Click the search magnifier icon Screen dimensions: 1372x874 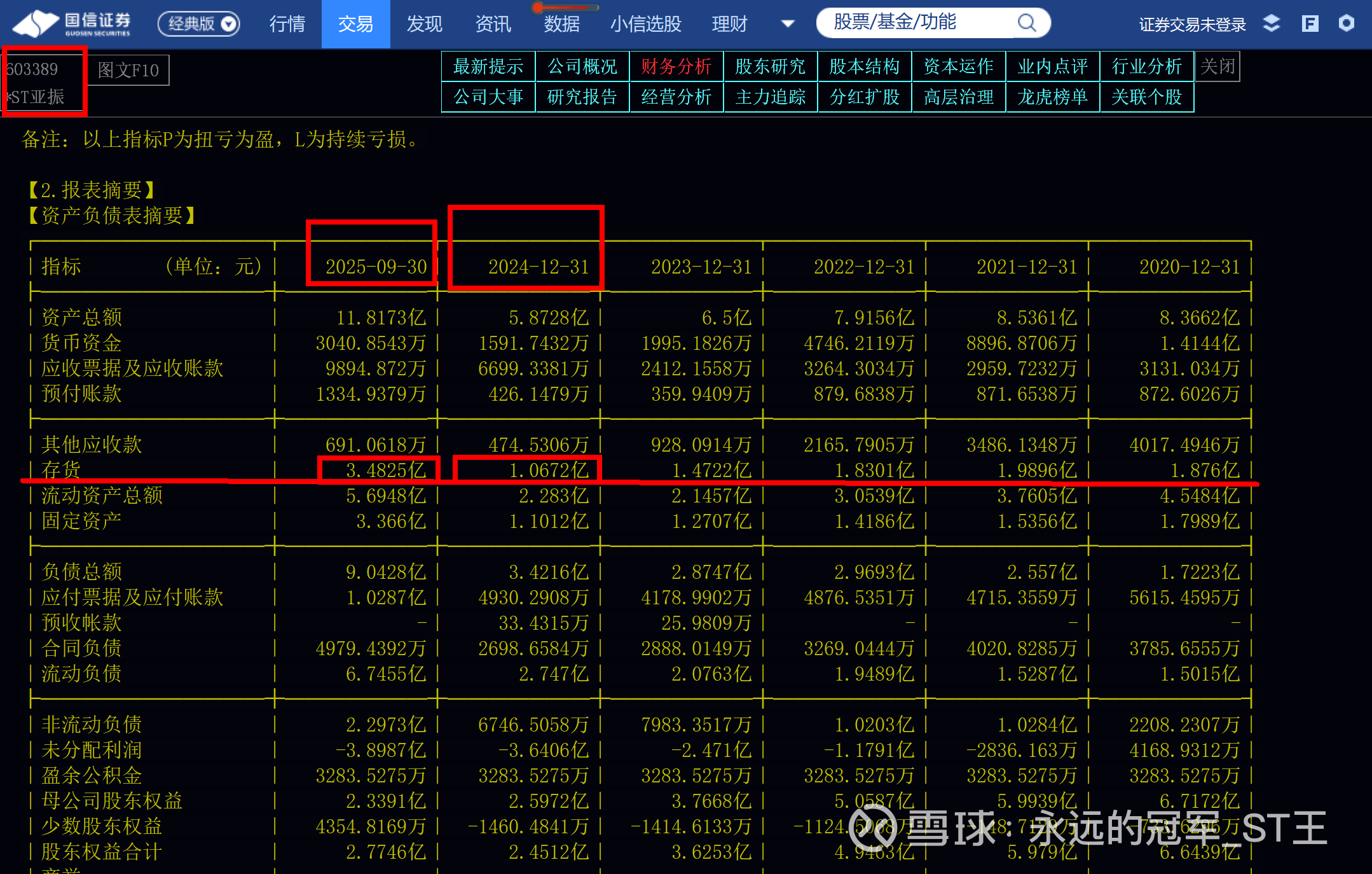1026,24
